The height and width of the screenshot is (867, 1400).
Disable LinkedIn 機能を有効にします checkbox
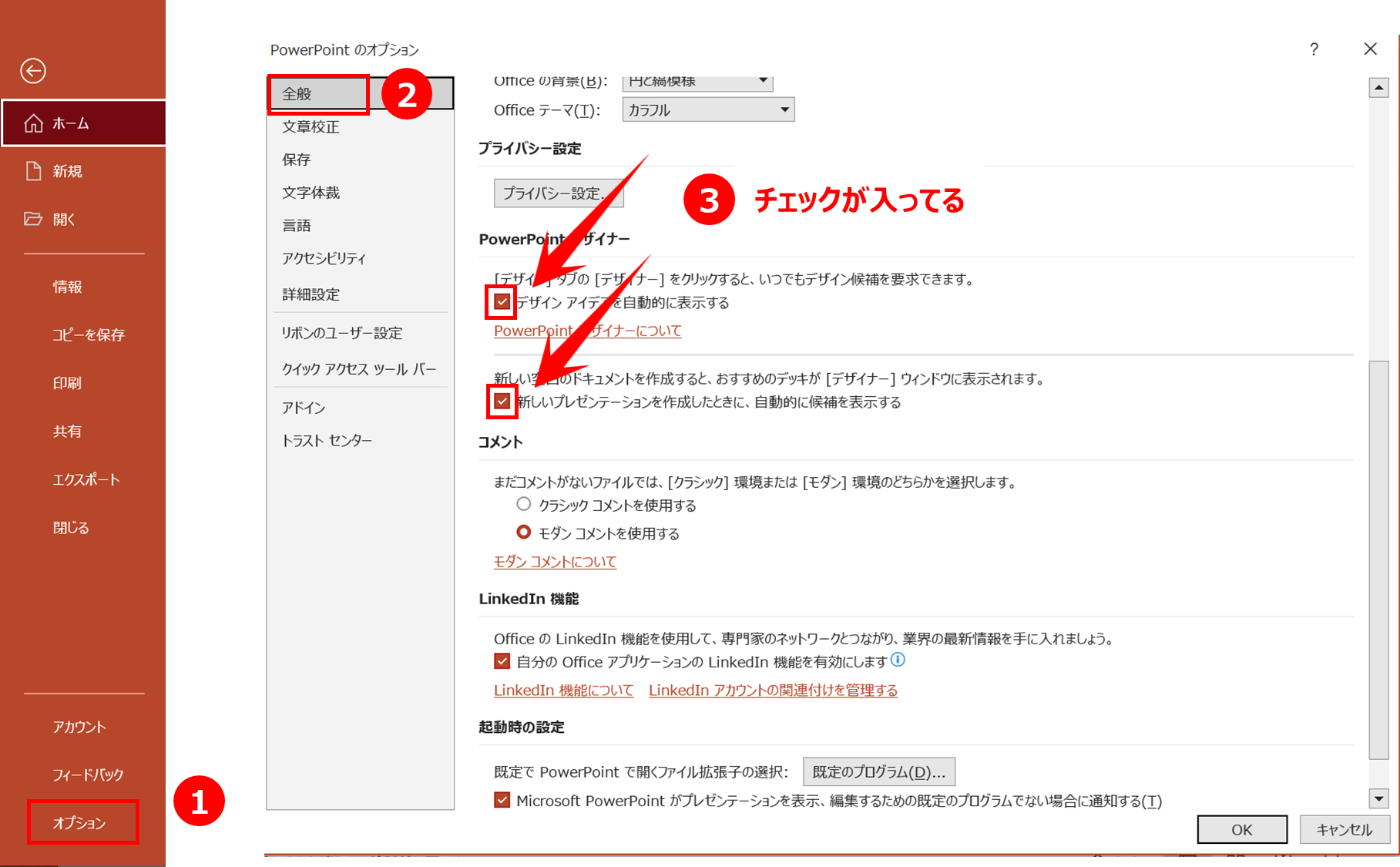coord(502,661)
